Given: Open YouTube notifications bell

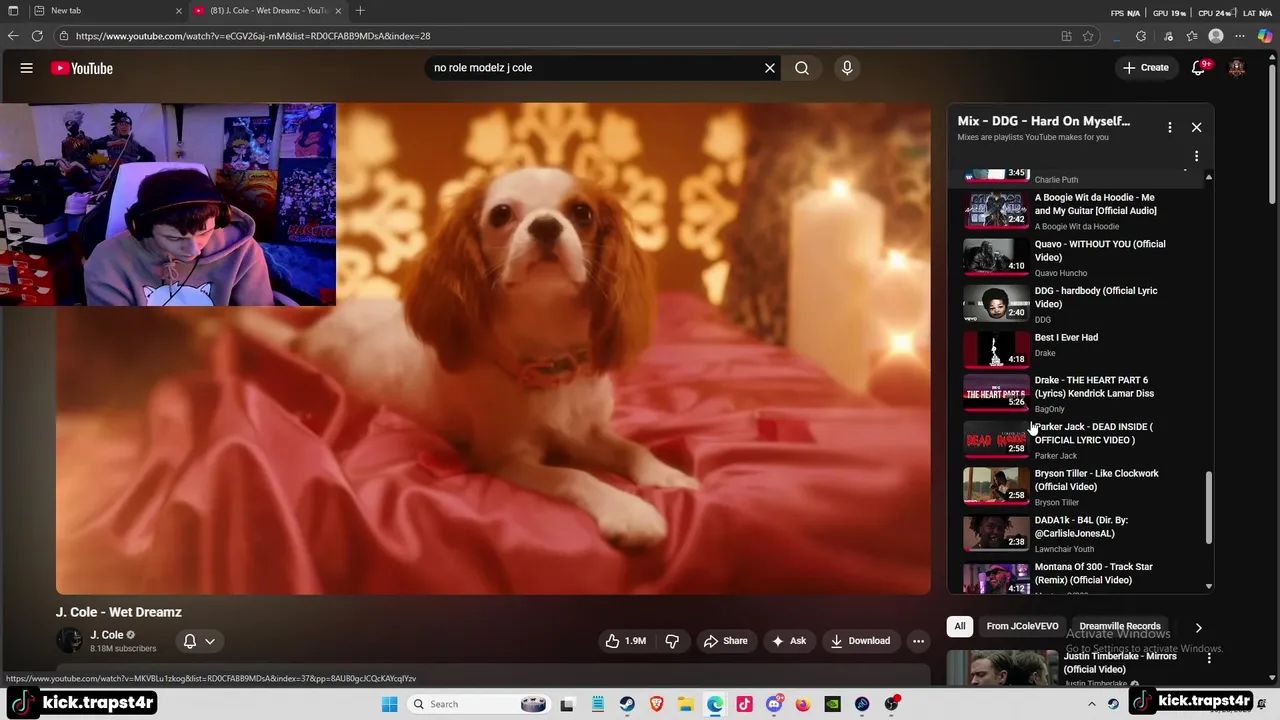Looking at the screenshot, I should click(1199, 68).
